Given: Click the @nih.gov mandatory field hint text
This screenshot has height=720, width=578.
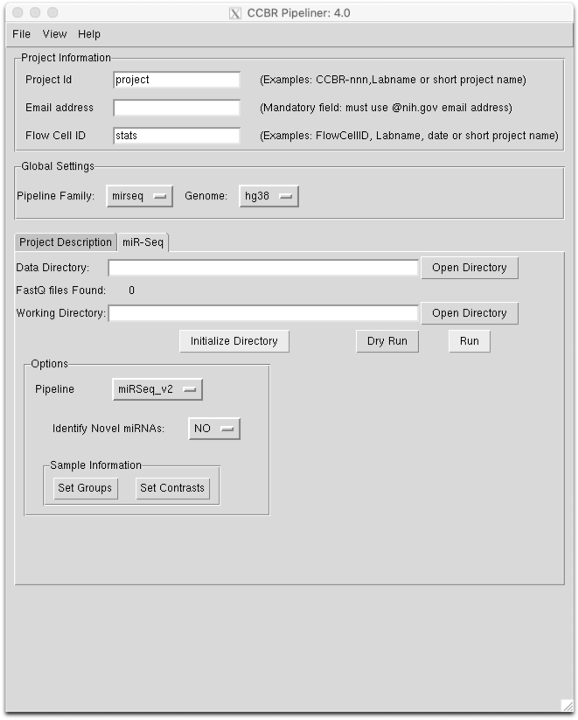Looking at the screenshot, I should [386, 107].
